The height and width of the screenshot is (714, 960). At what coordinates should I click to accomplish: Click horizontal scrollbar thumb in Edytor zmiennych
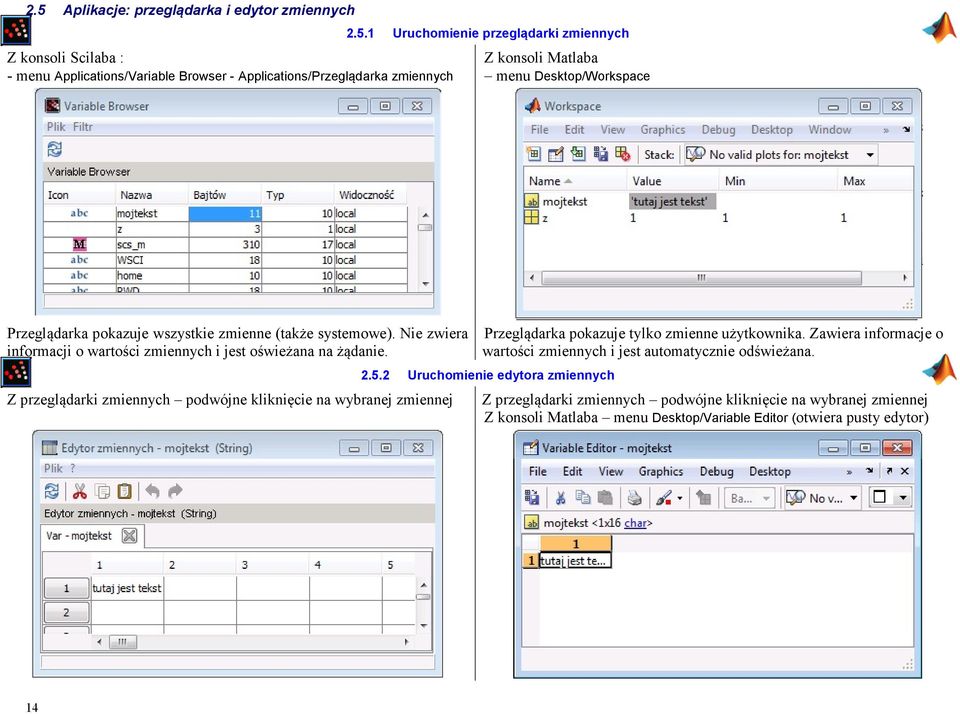point(122,642)
